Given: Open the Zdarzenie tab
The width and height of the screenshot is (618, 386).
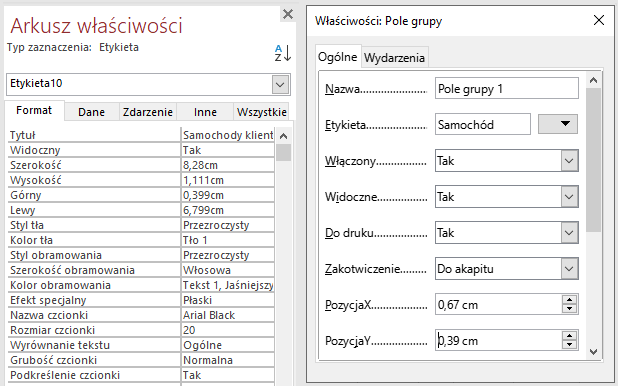Looking at the screenshot, I should point(148,112).
